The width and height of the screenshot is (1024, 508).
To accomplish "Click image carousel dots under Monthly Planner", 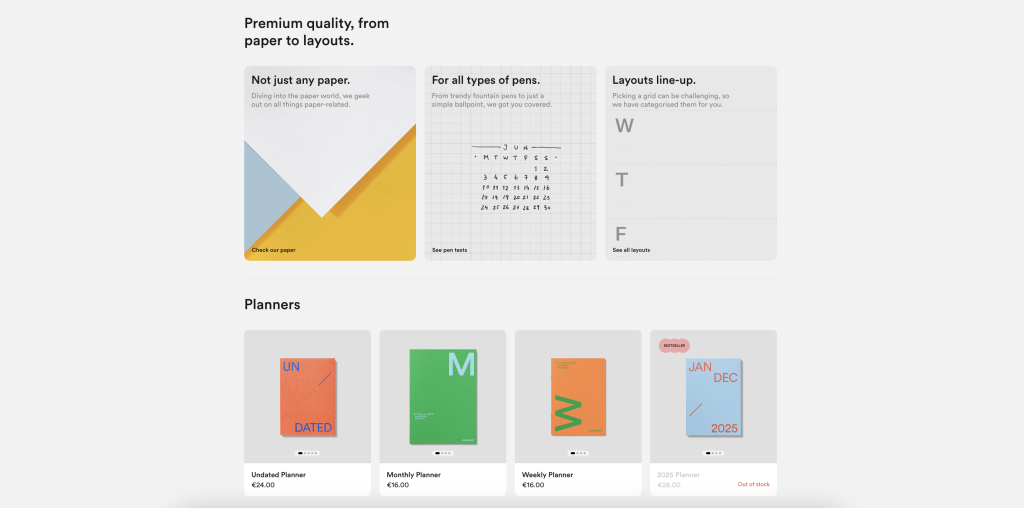I will point(443,452).
